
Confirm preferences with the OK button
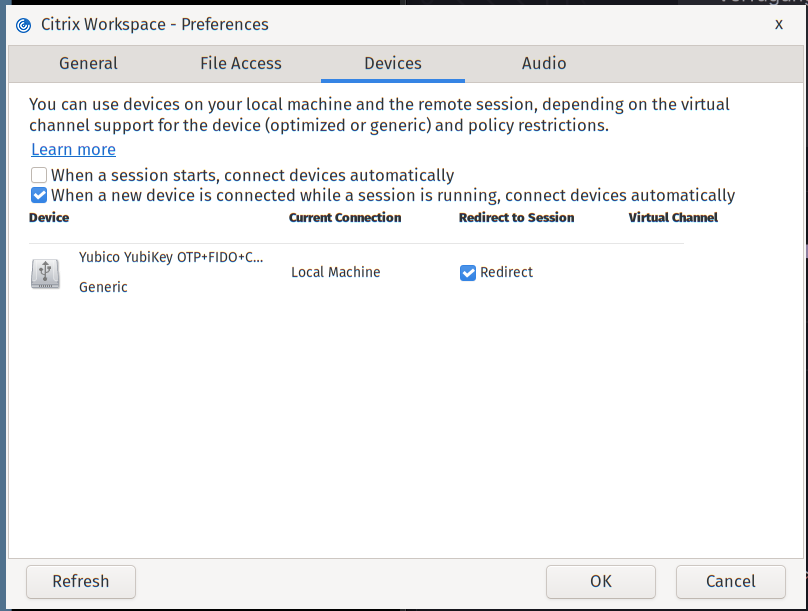pos(601,582)
